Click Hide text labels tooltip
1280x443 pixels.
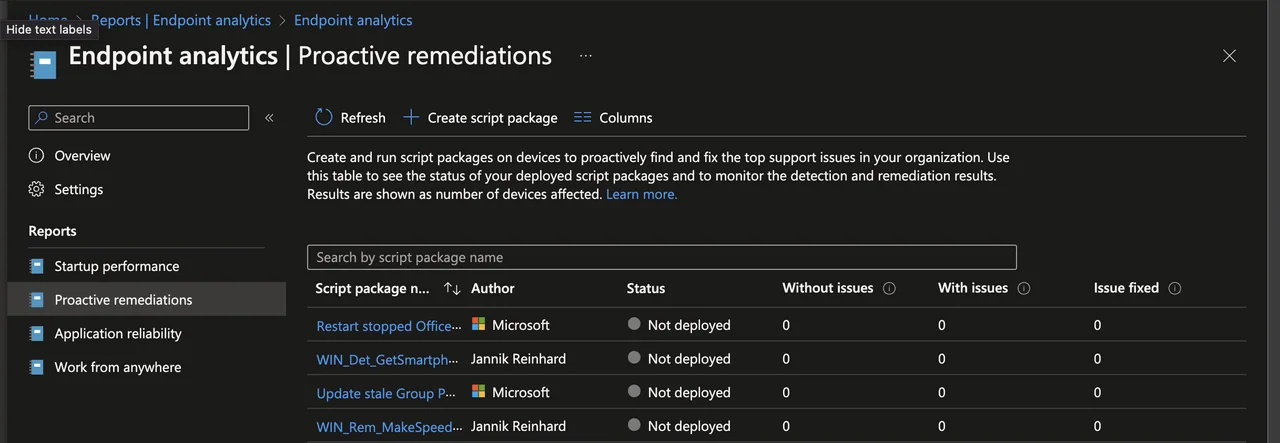click(x=49, y=29)
